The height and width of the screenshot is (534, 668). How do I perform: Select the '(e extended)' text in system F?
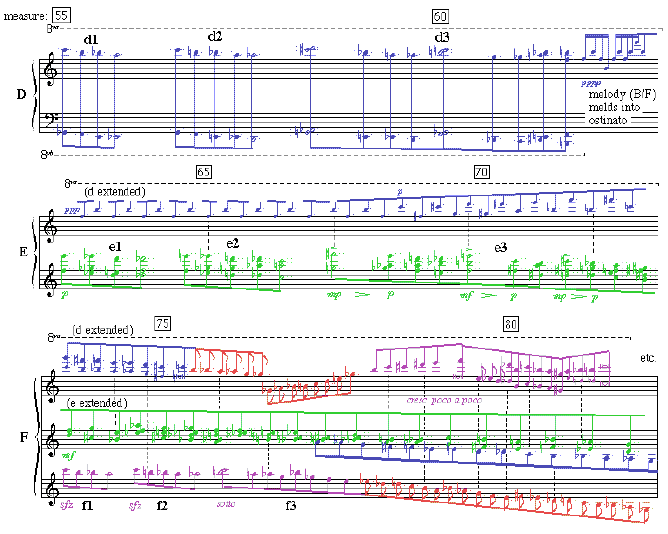point(97,402)
